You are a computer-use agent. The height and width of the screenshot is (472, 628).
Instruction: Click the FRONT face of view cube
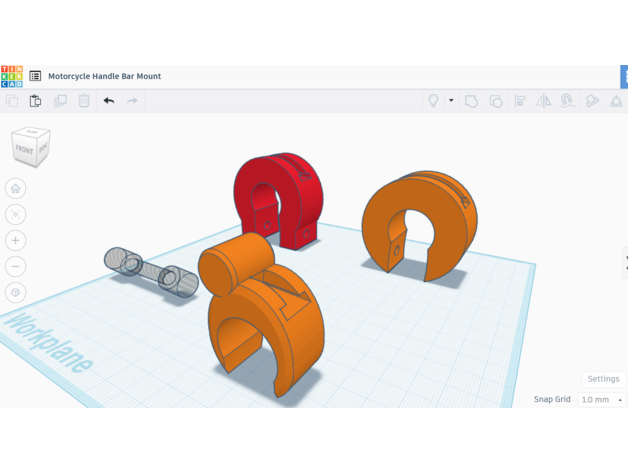click(x=25, y=150)
